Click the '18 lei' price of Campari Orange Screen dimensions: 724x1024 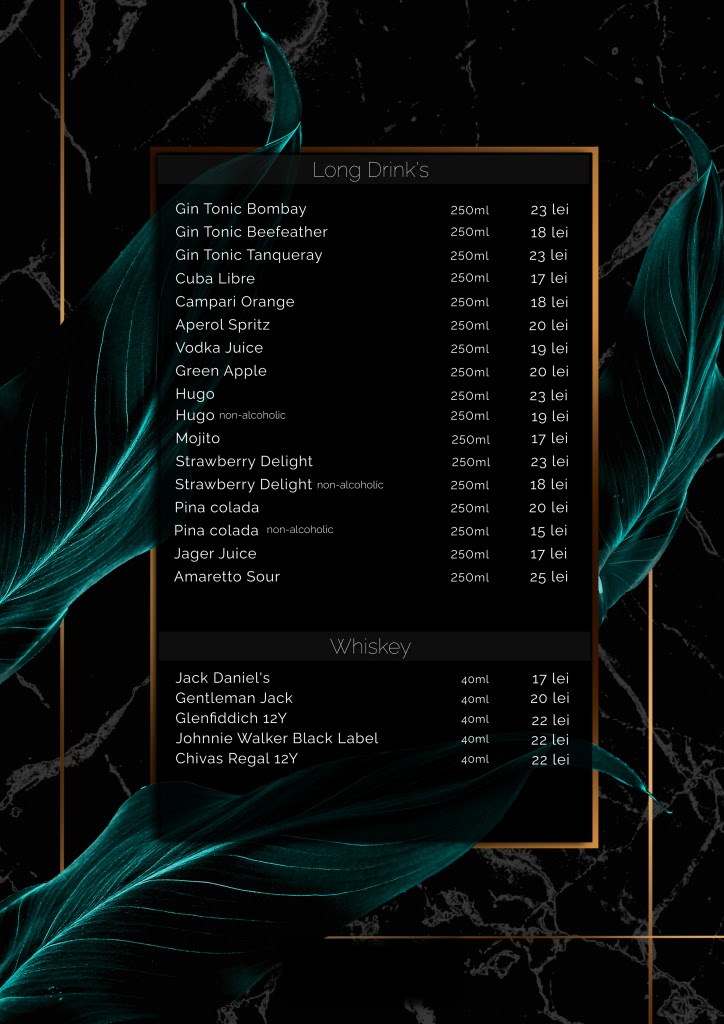coord(550,302)
